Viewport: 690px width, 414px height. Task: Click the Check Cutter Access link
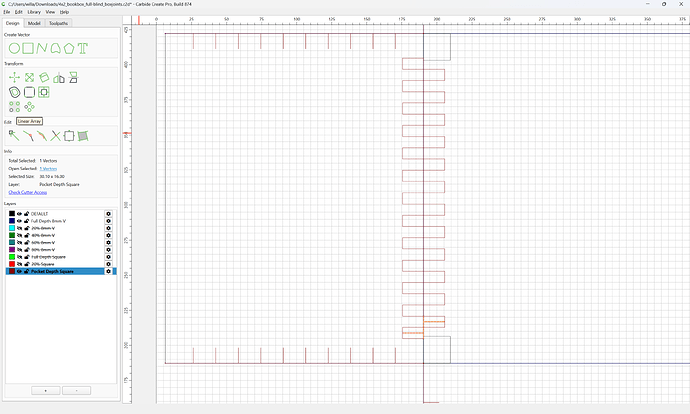click(28, 192)
